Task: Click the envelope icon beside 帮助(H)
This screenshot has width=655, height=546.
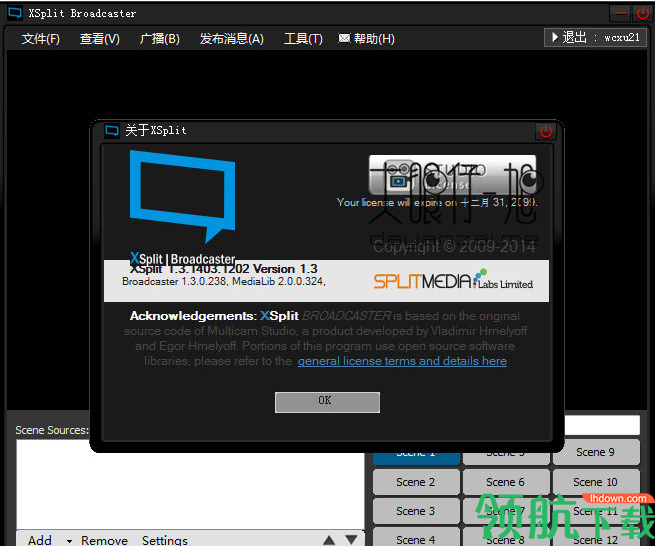Action: 344,38
